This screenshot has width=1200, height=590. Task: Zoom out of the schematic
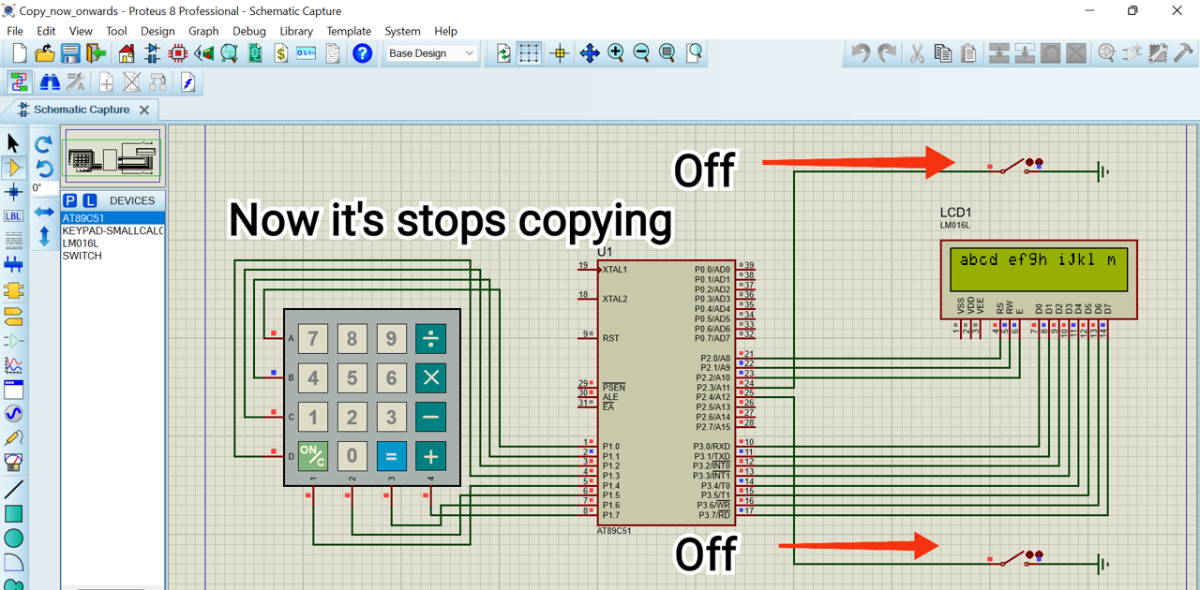pyautogui.click(x=641, y=54)
